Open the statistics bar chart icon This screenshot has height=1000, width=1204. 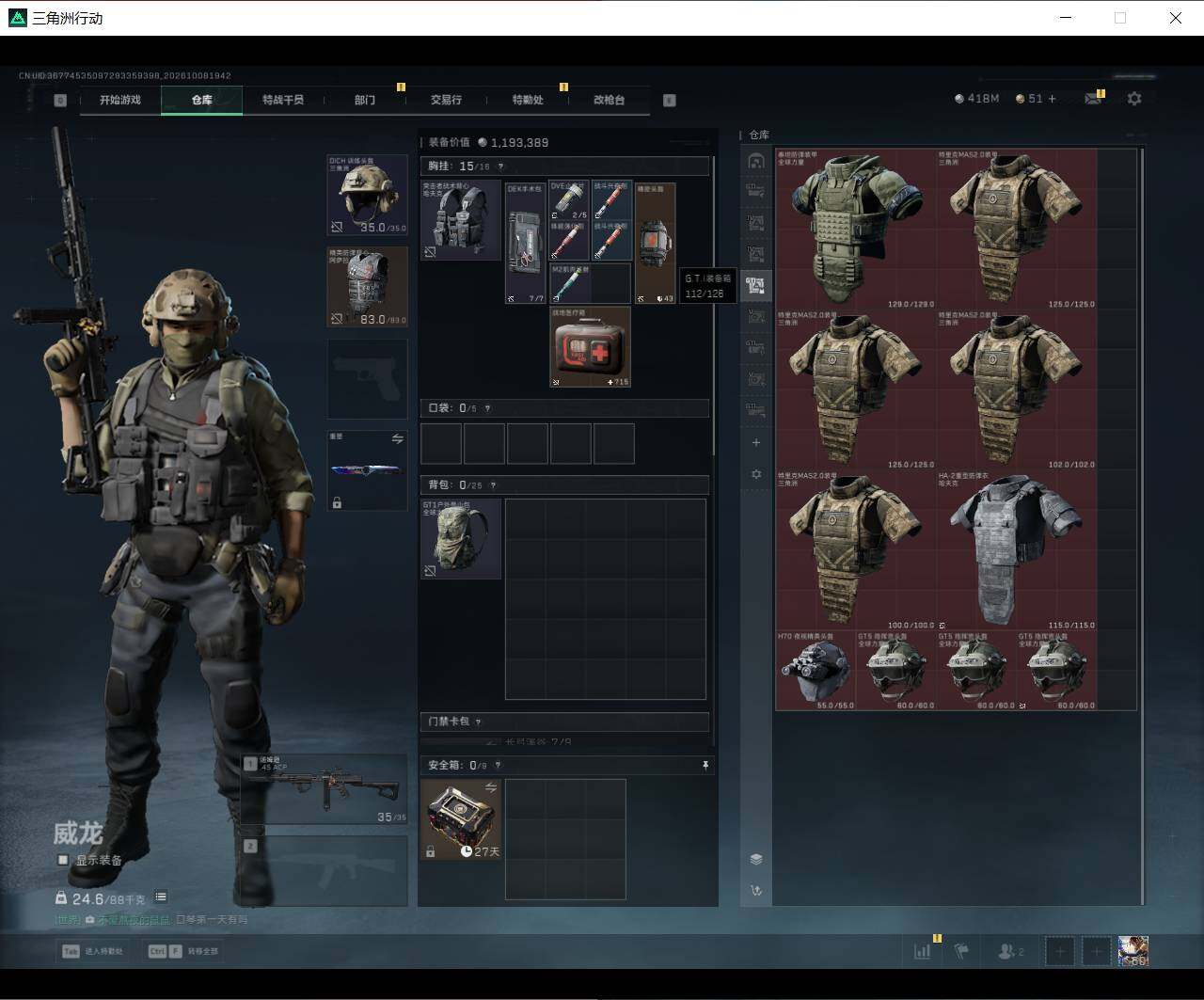coord(922,951)
